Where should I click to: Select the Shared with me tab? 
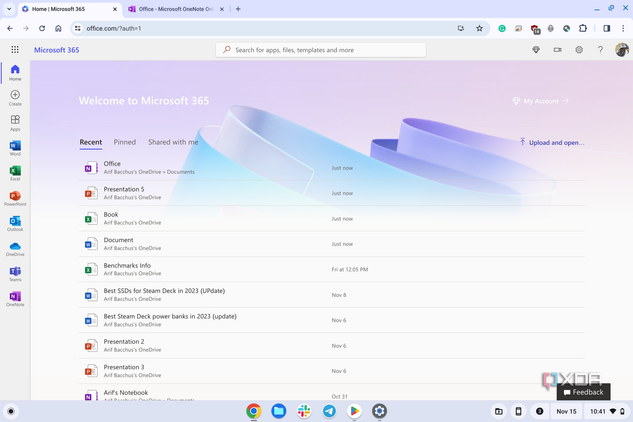pos(173,142)
